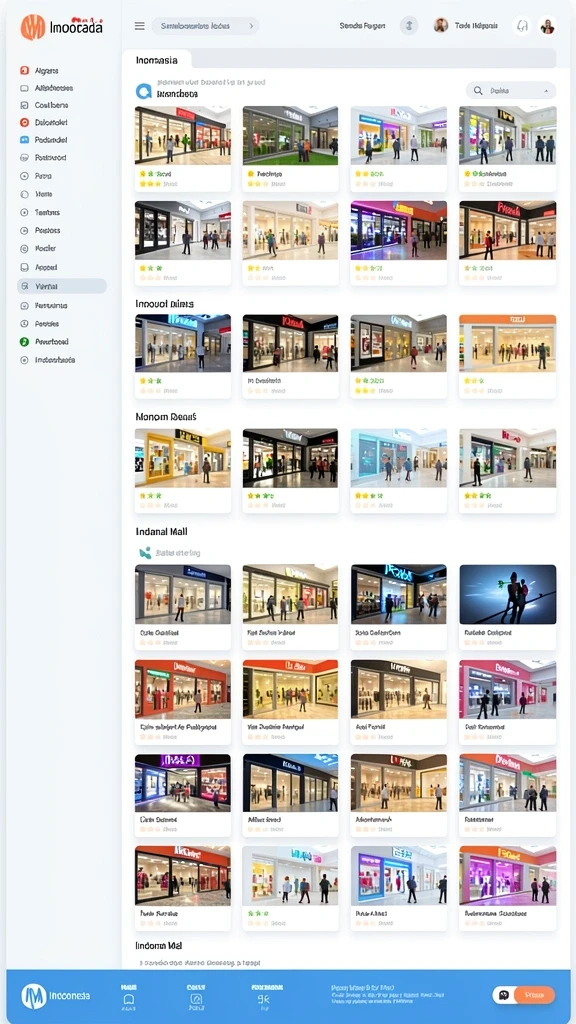Expand the header breadcrumb chevron

pos(251,26)
